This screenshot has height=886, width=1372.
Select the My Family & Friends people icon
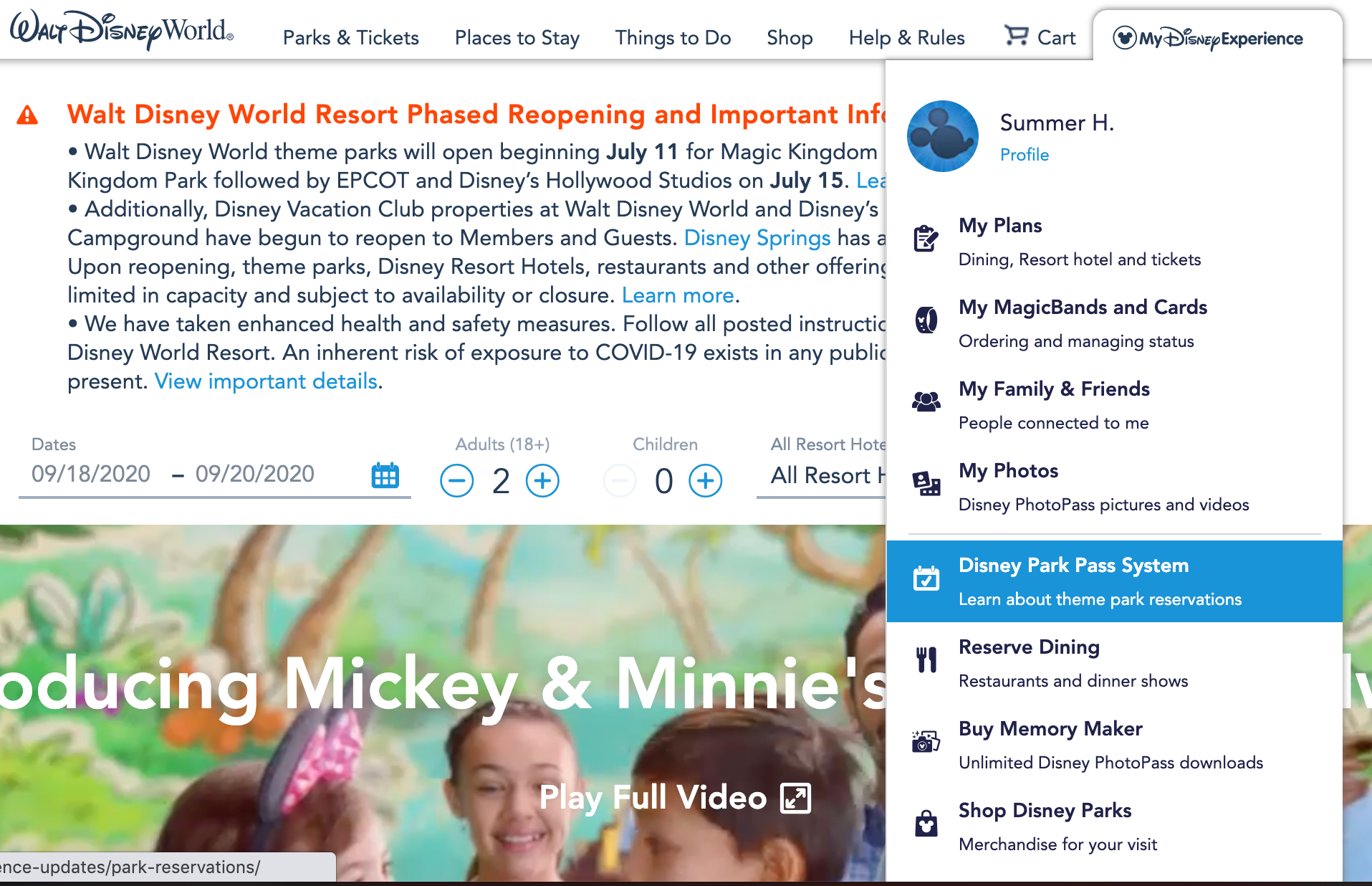[927, 402]
